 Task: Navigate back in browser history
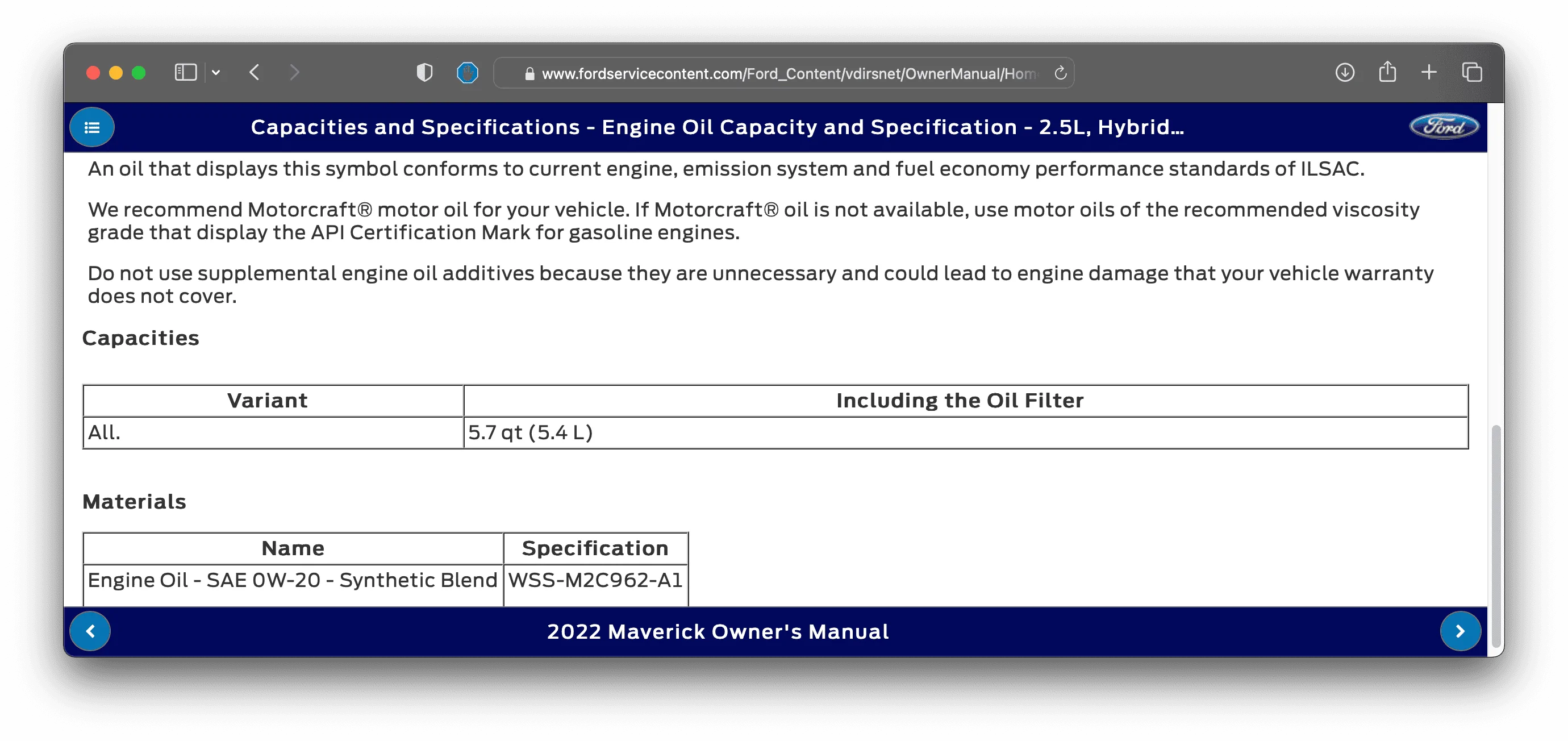pos(255,73)
